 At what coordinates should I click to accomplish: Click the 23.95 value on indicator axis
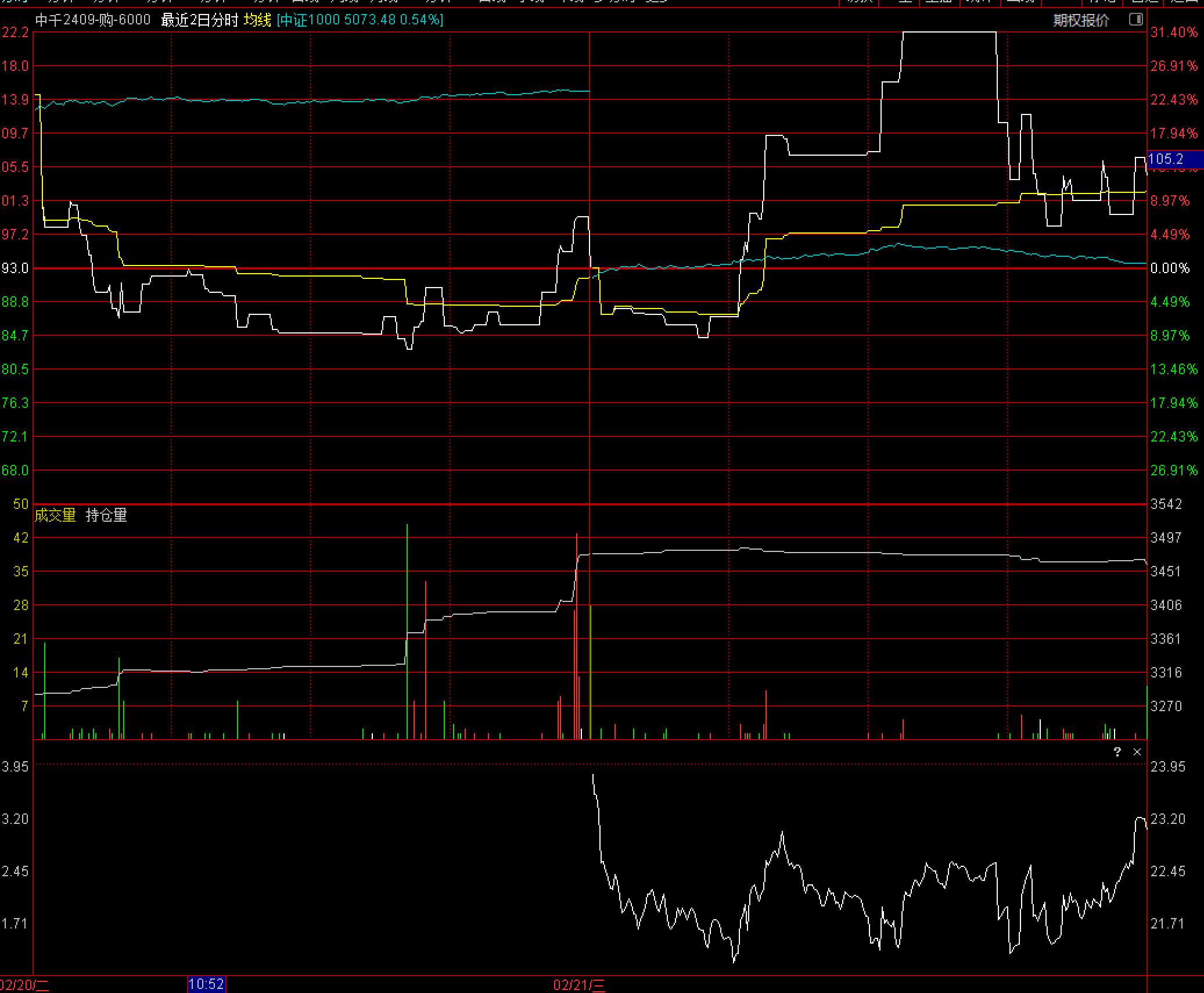pyautogui.click(x=1167, y=767)
